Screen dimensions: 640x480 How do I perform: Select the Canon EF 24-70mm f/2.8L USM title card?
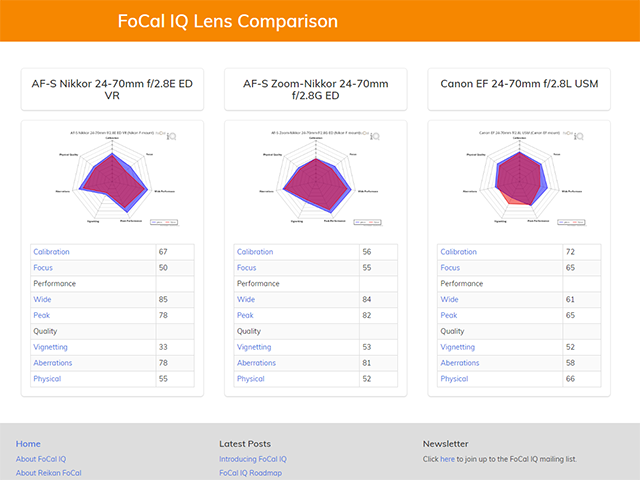[519, 89]
